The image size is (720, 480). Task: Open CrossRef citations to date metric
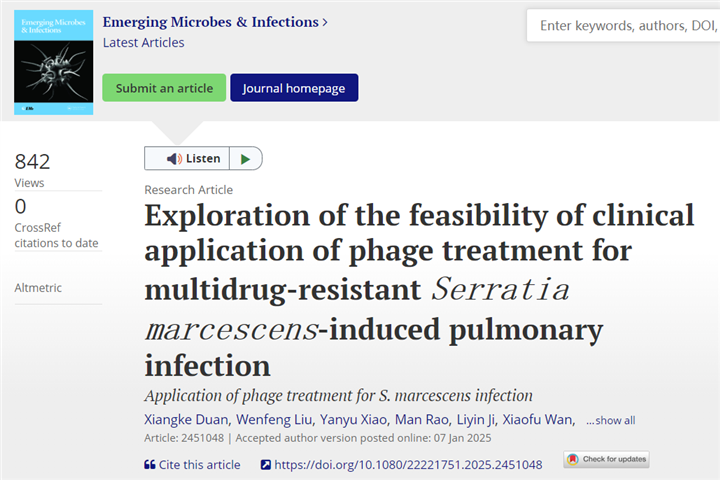click(56, 235)
